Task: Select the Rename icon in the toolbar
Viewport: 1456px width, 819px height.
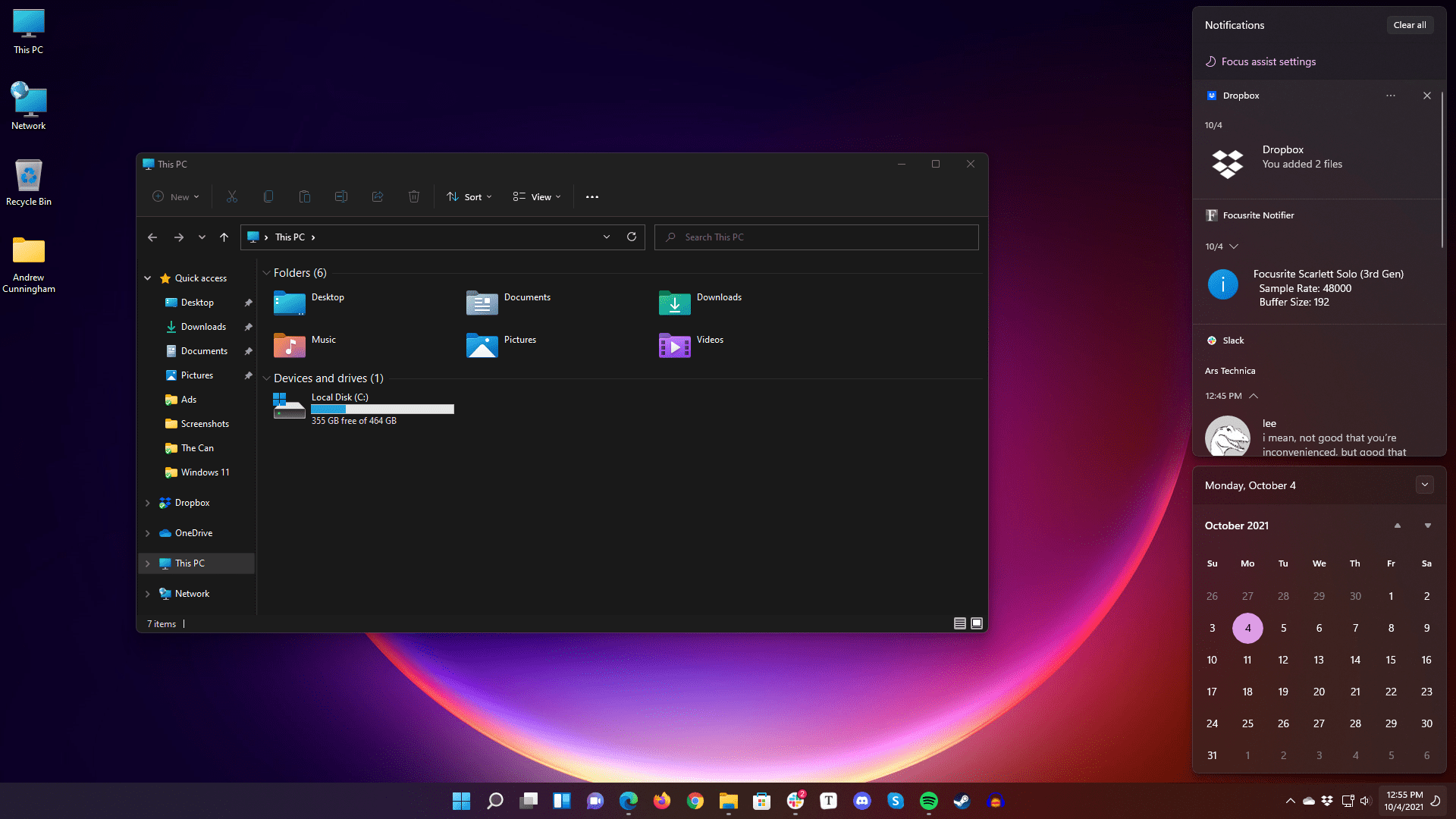Action: click(340, 196)
